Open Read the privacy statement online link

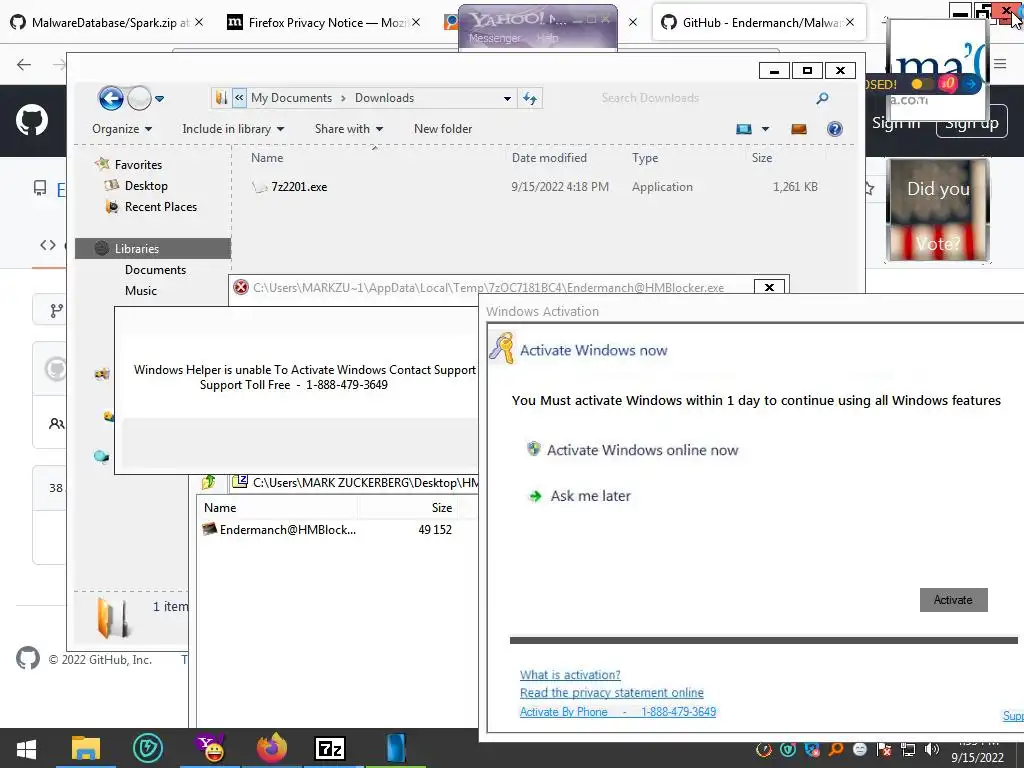(612, 693)
